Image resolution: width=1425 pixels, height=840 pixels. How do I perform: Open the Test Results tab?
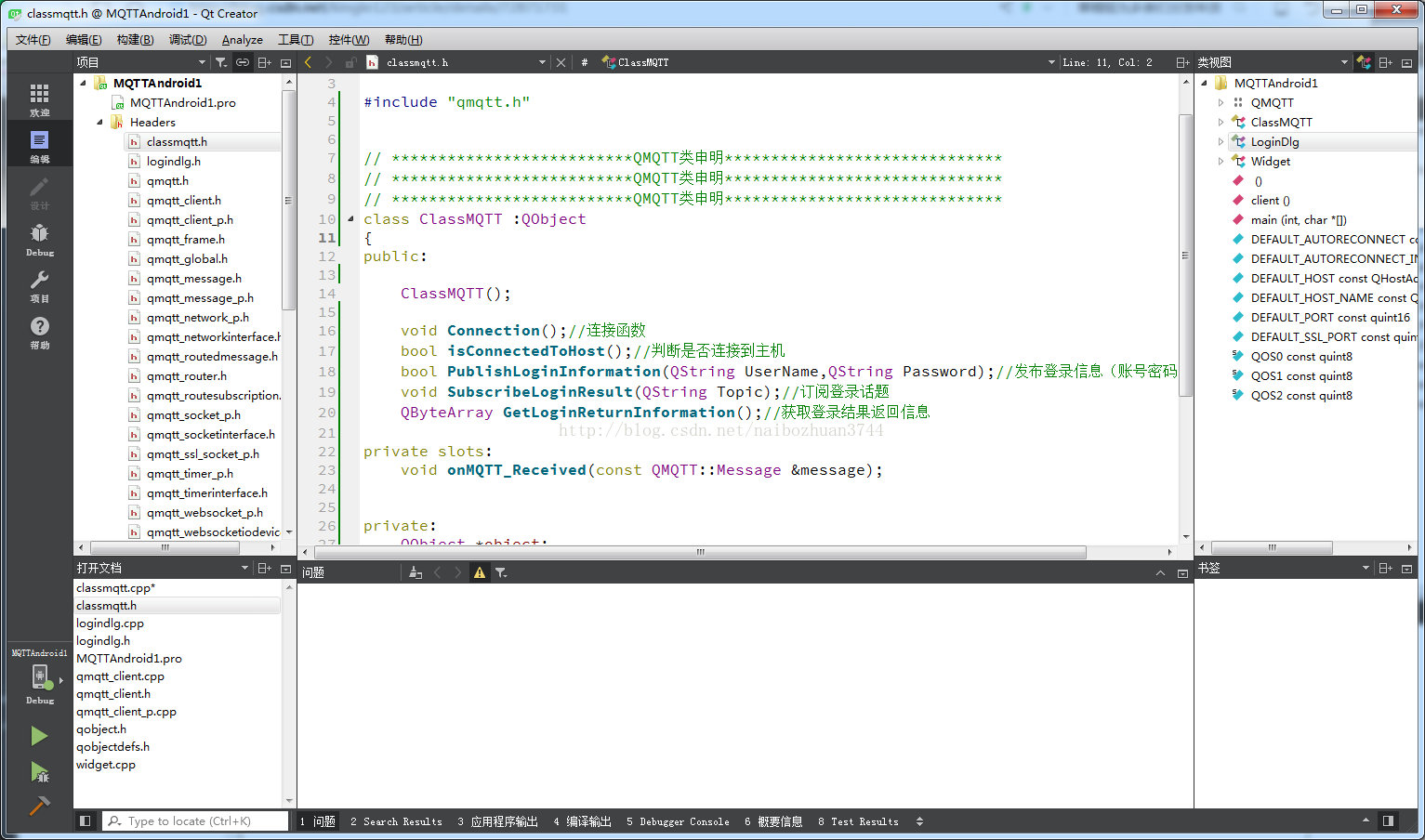coord(859,821)
